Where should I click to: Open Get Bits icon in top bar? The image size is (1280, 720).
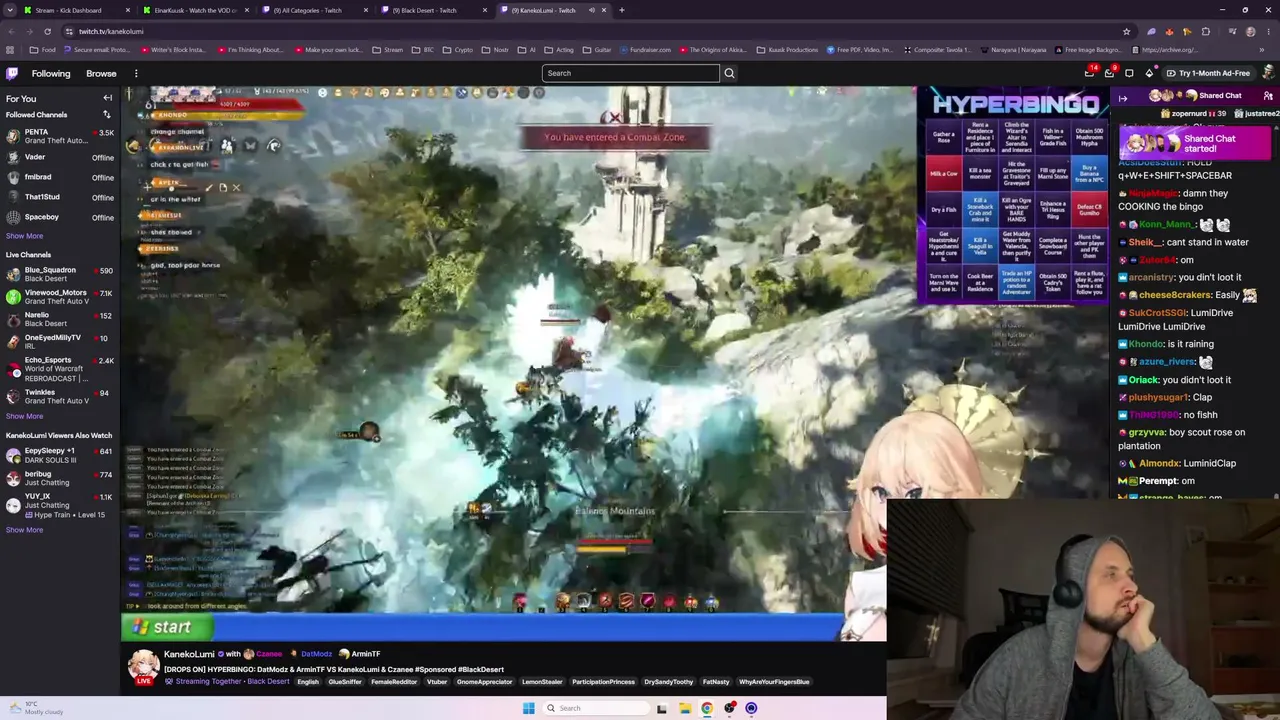tap(1149, 73)
